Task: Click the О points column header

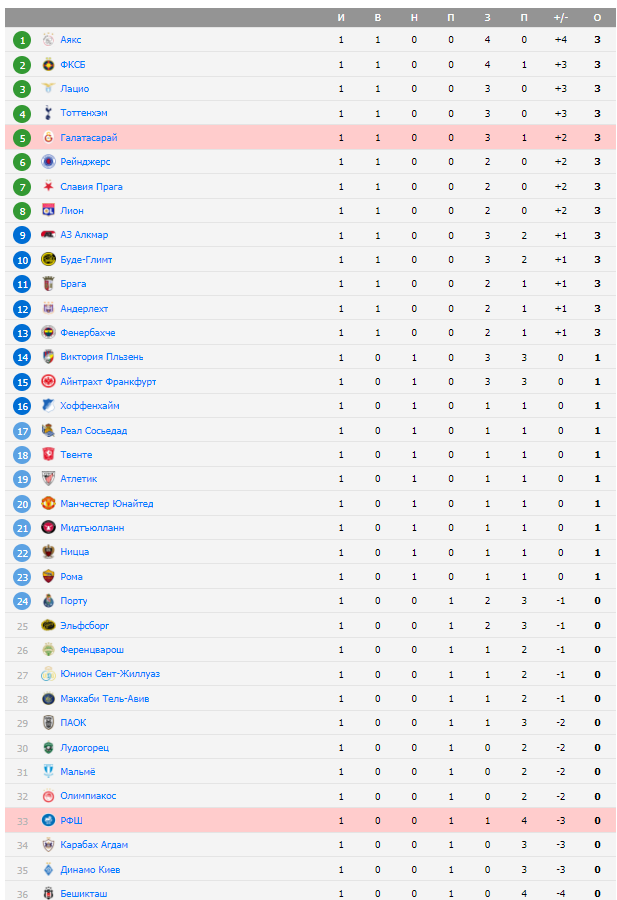Action: point(597,18)
